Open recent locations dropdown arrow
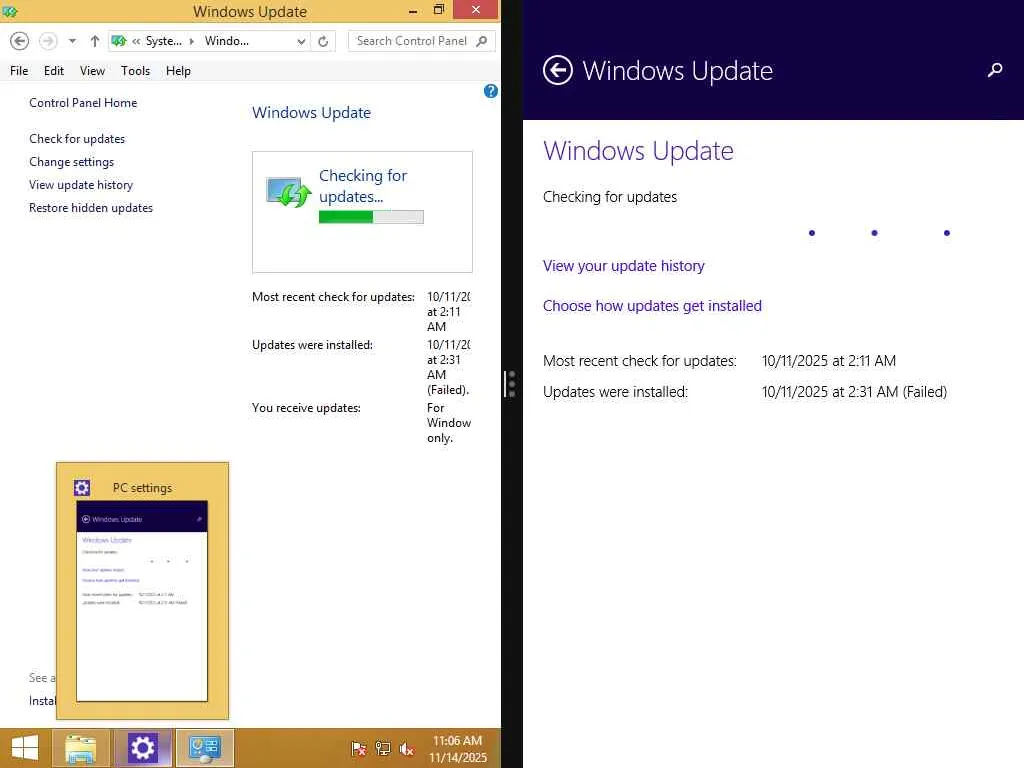 coord(72,41)
